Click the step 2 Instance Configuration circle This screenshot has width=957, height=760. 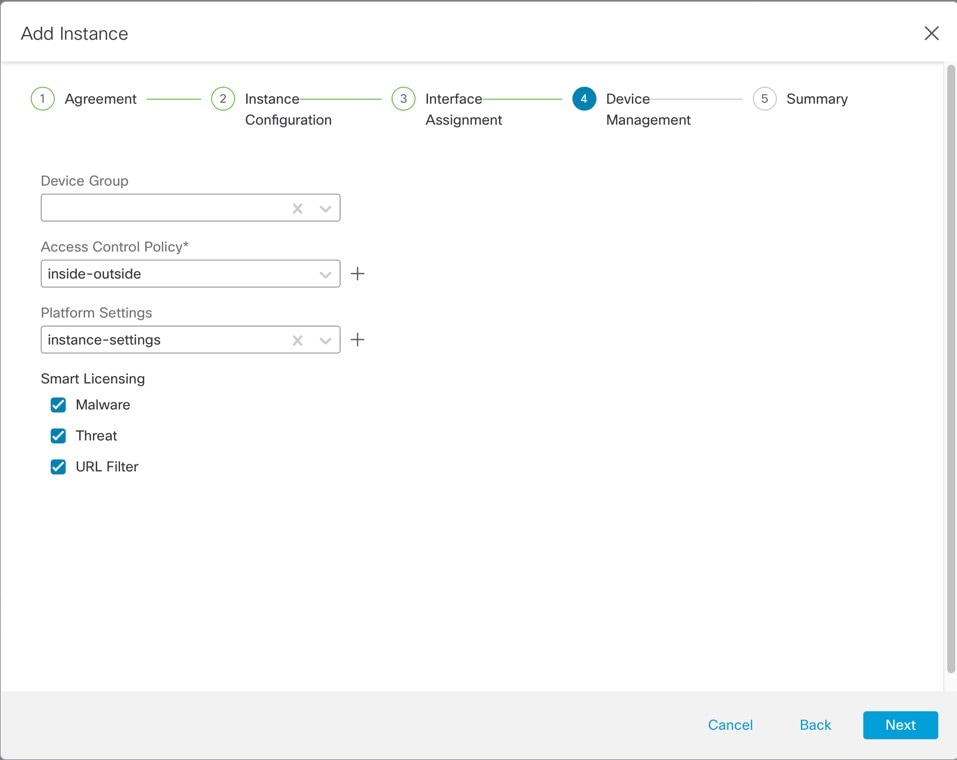pyautogui.click(x=222, y=98)
